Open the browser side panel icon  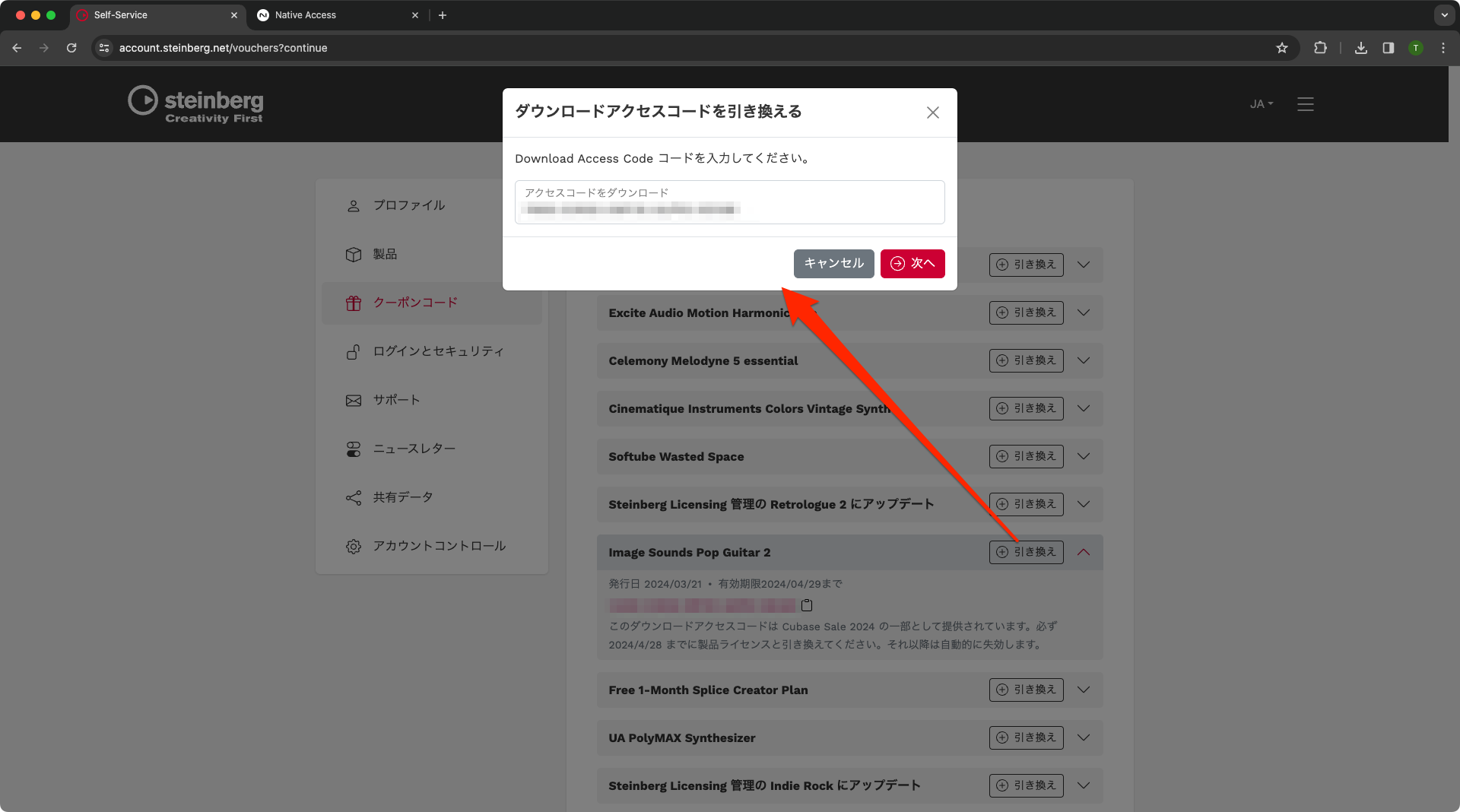coord(1388,48)
